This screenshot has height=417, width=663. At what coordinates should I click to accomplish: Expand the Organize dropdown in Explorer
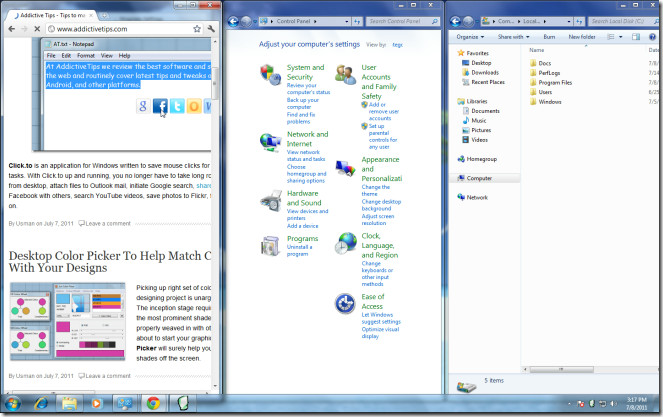pos(470,37)
